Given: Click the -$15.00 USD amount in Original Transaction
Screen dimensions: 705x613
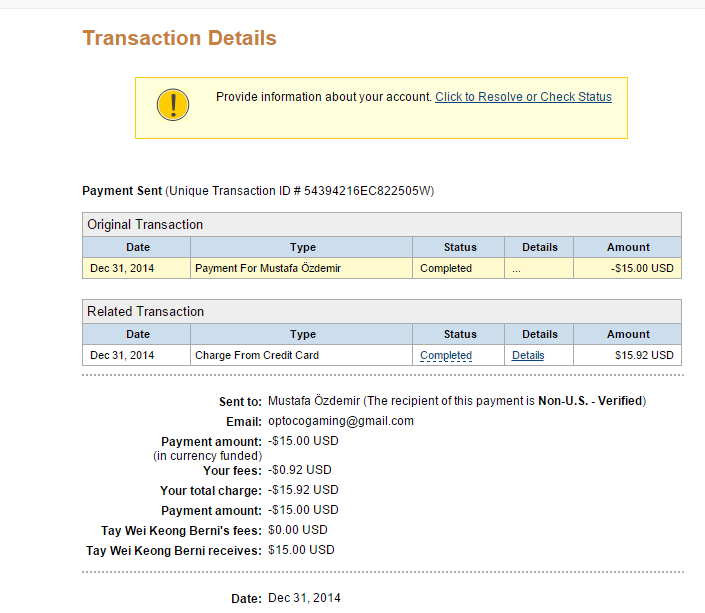Looking at the screenshot, I should (642, 268).
